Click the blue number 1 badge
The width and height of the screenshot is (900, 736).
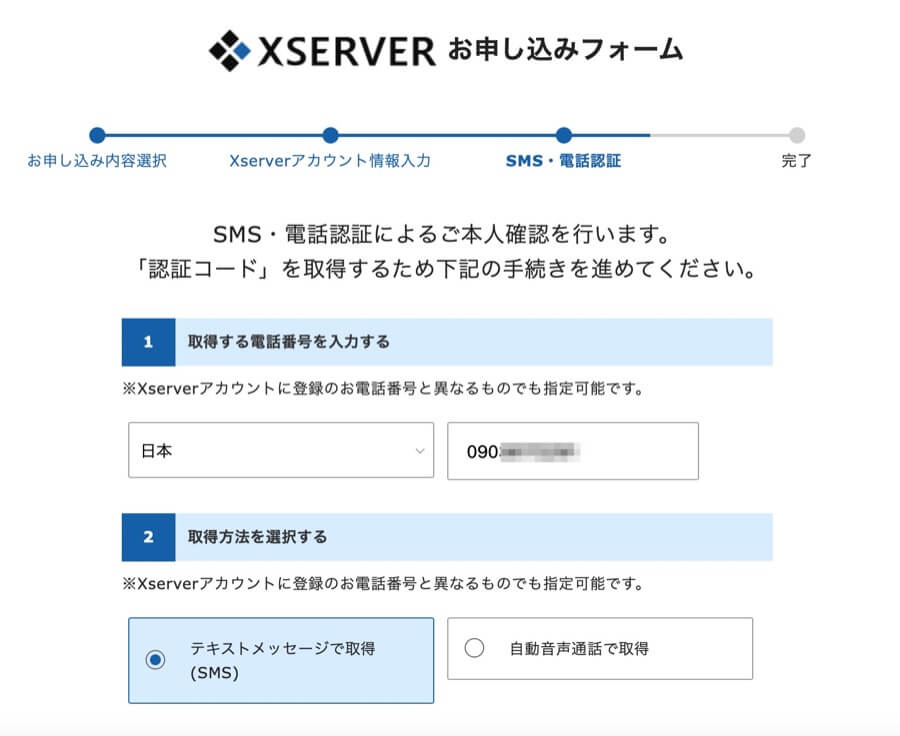[x=148, y=342]
